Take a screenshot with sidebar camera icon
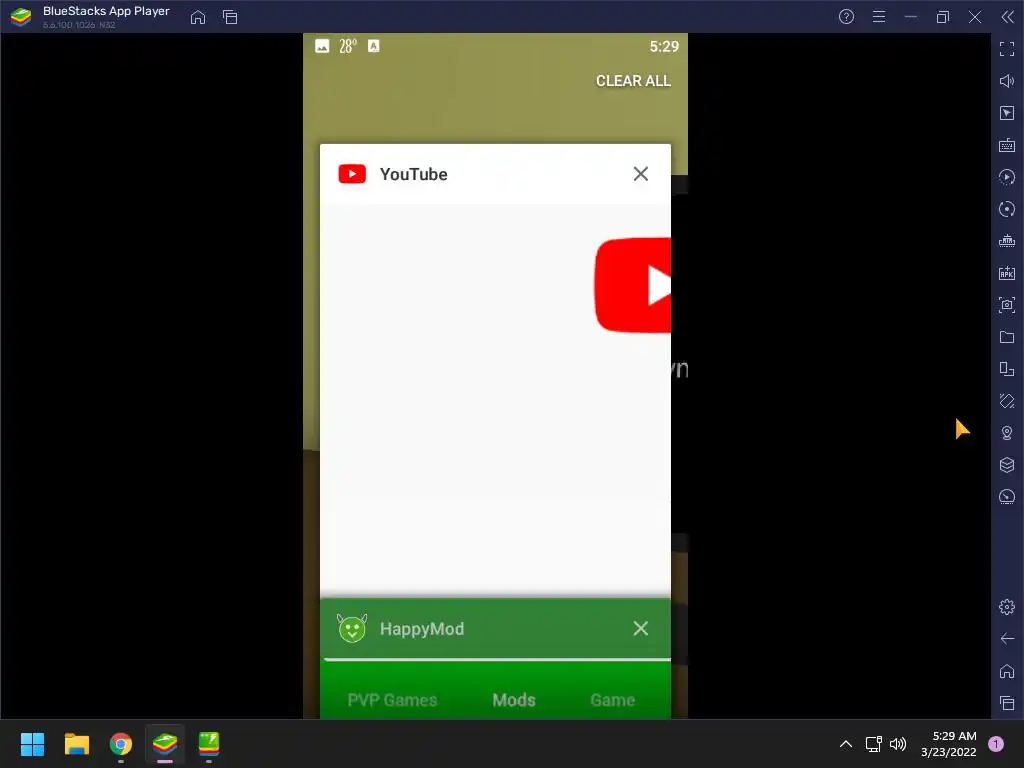Screen dimensions: 1024x768 point(1007,305)
